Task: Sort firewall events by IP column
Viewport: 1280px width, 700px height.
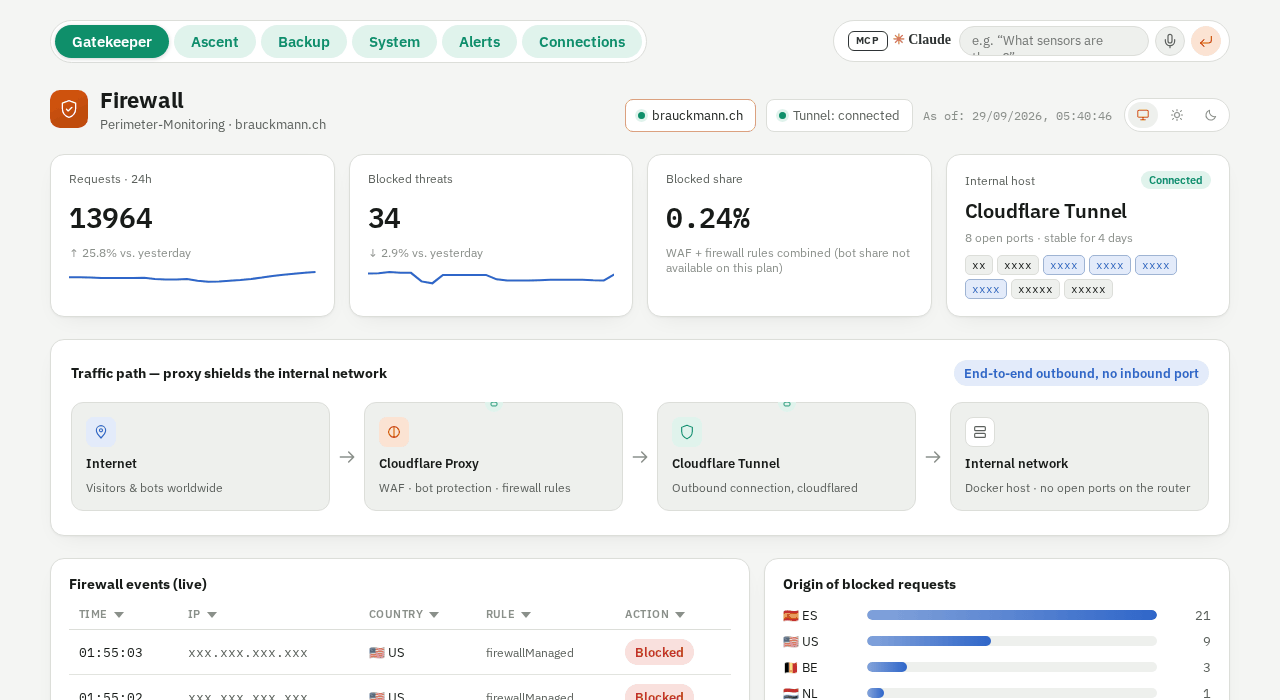Action: (202, 614)
